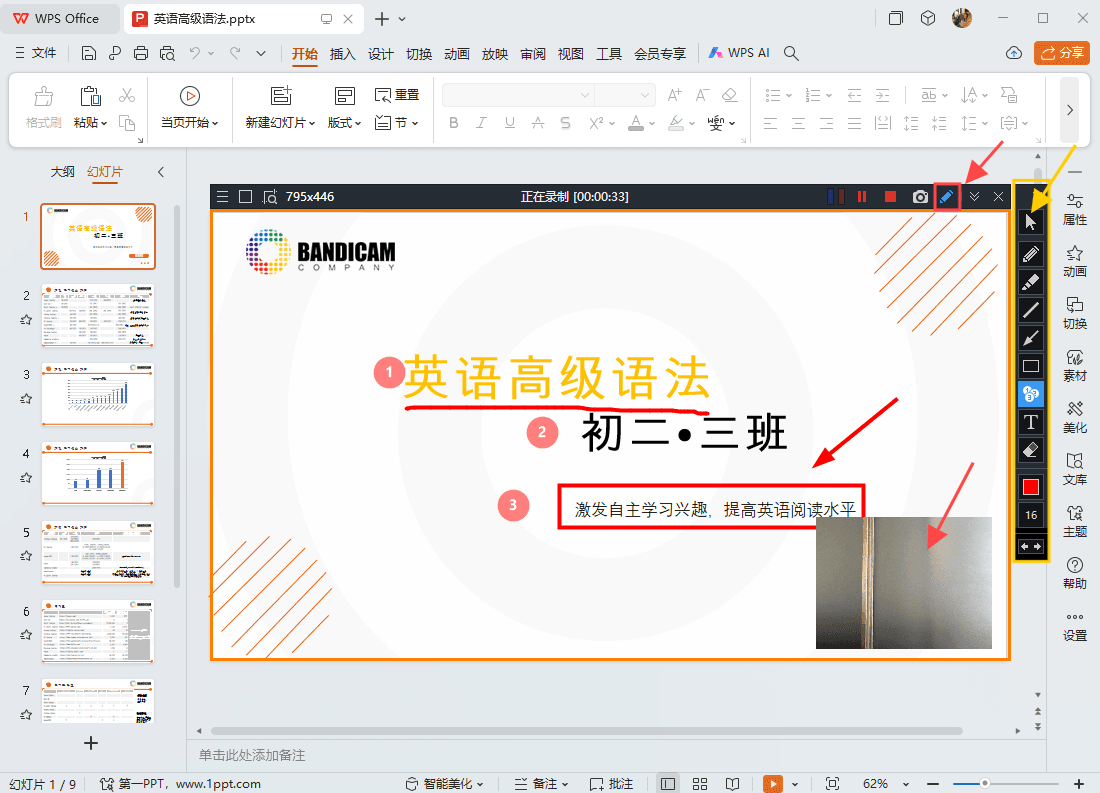Click the orange 分享 share button

pyautogui.click(x=1062, y=52)
